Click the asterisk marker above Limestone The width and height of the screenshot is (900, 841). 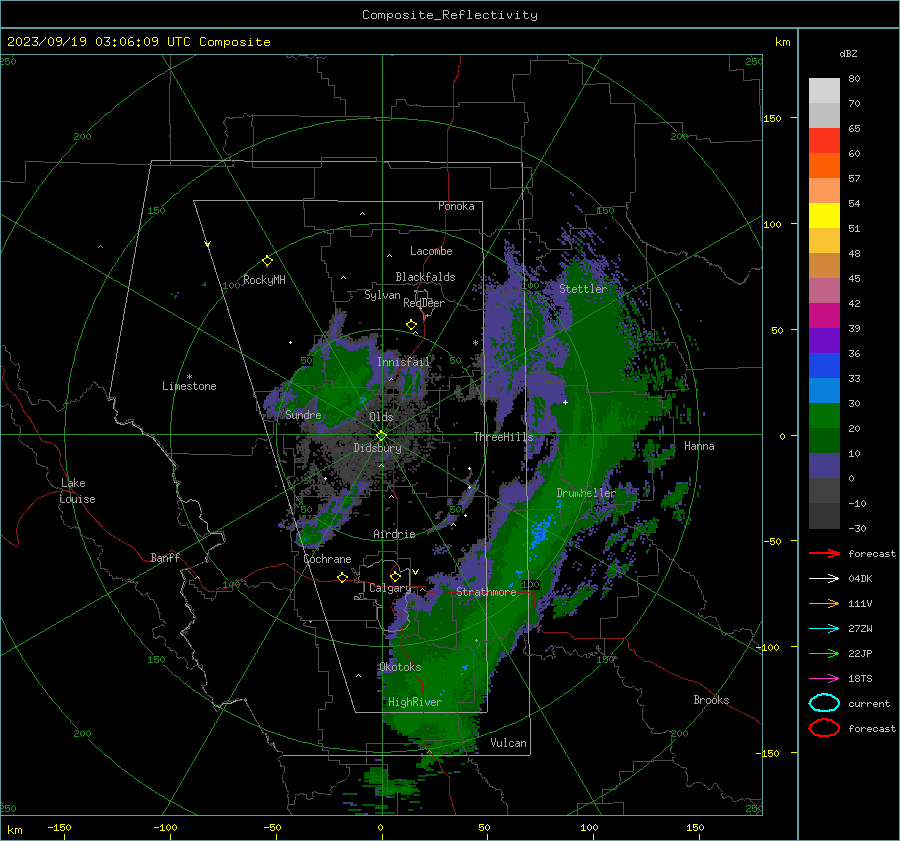pos(189,377)
